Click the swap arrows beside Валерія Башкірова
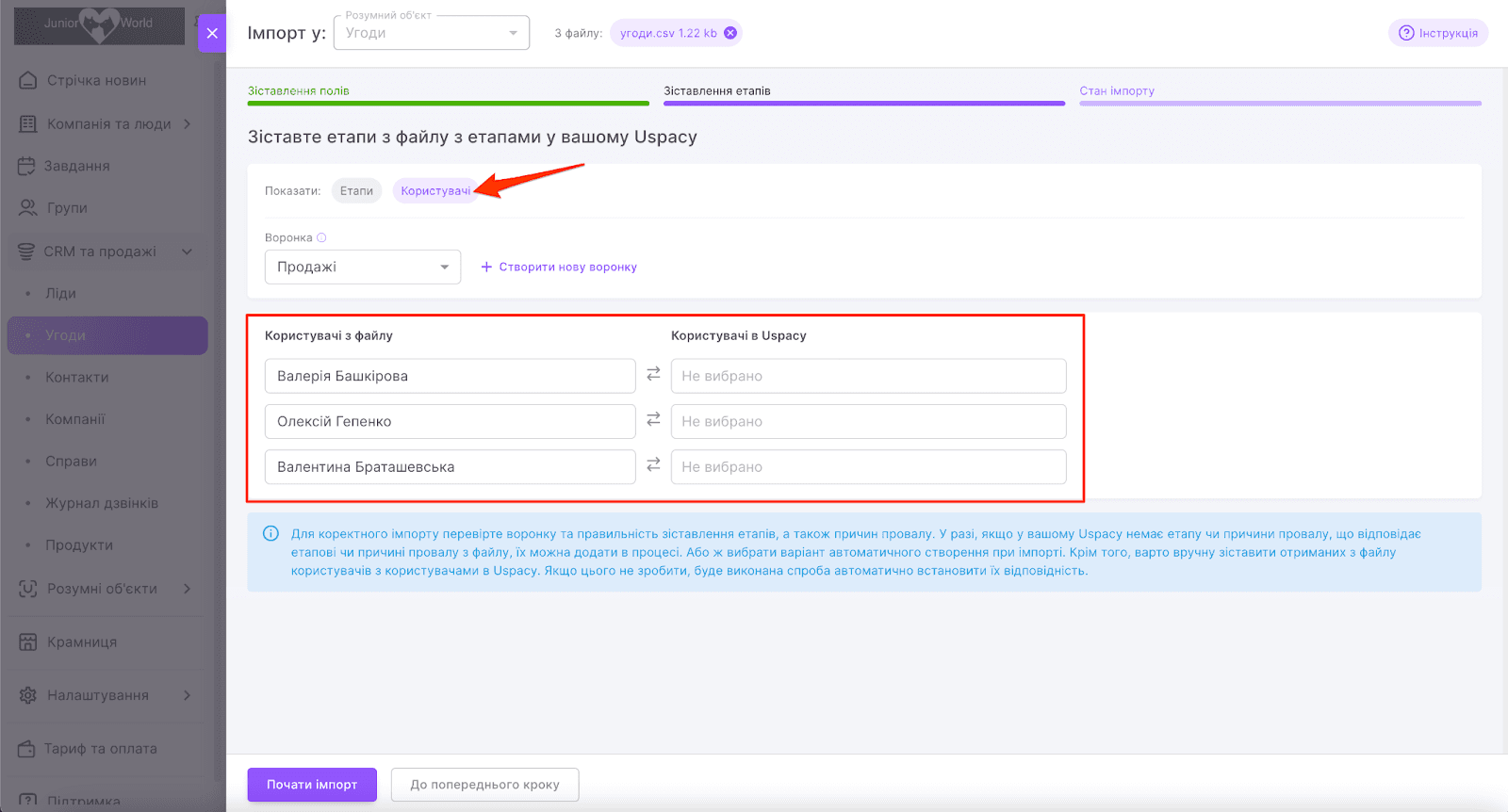This screenshot has width=1508, height=812. (x=653, y=375)
